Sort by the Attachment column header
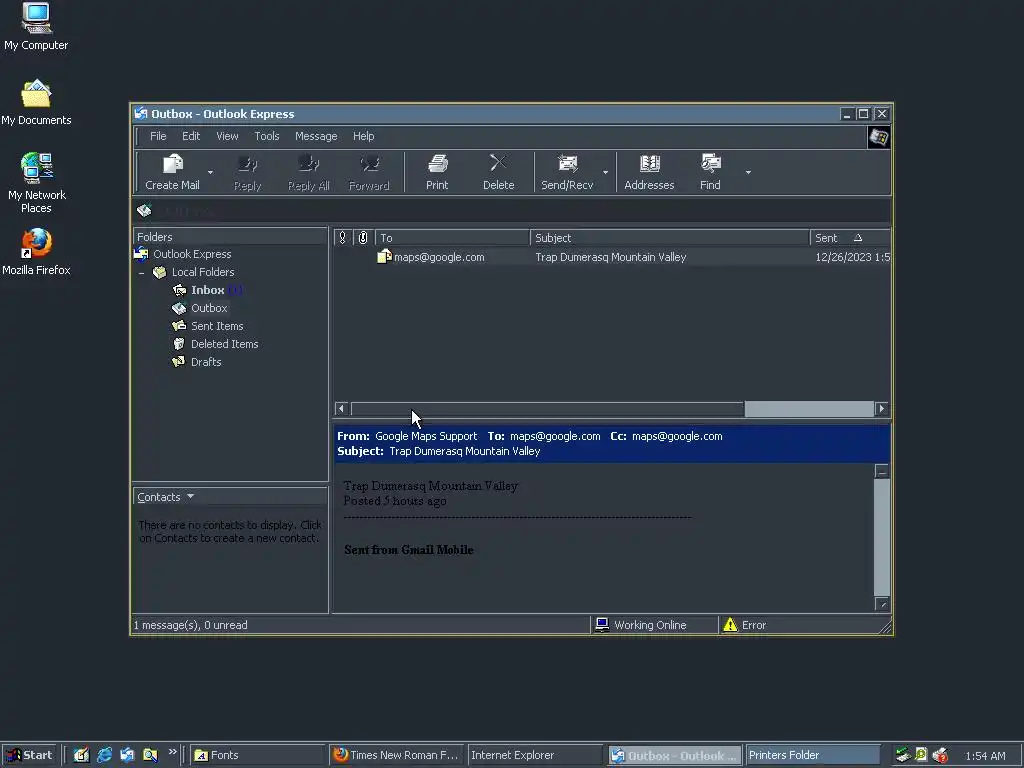The height and width of the screenshot is (768, 1024). point(363,238)
